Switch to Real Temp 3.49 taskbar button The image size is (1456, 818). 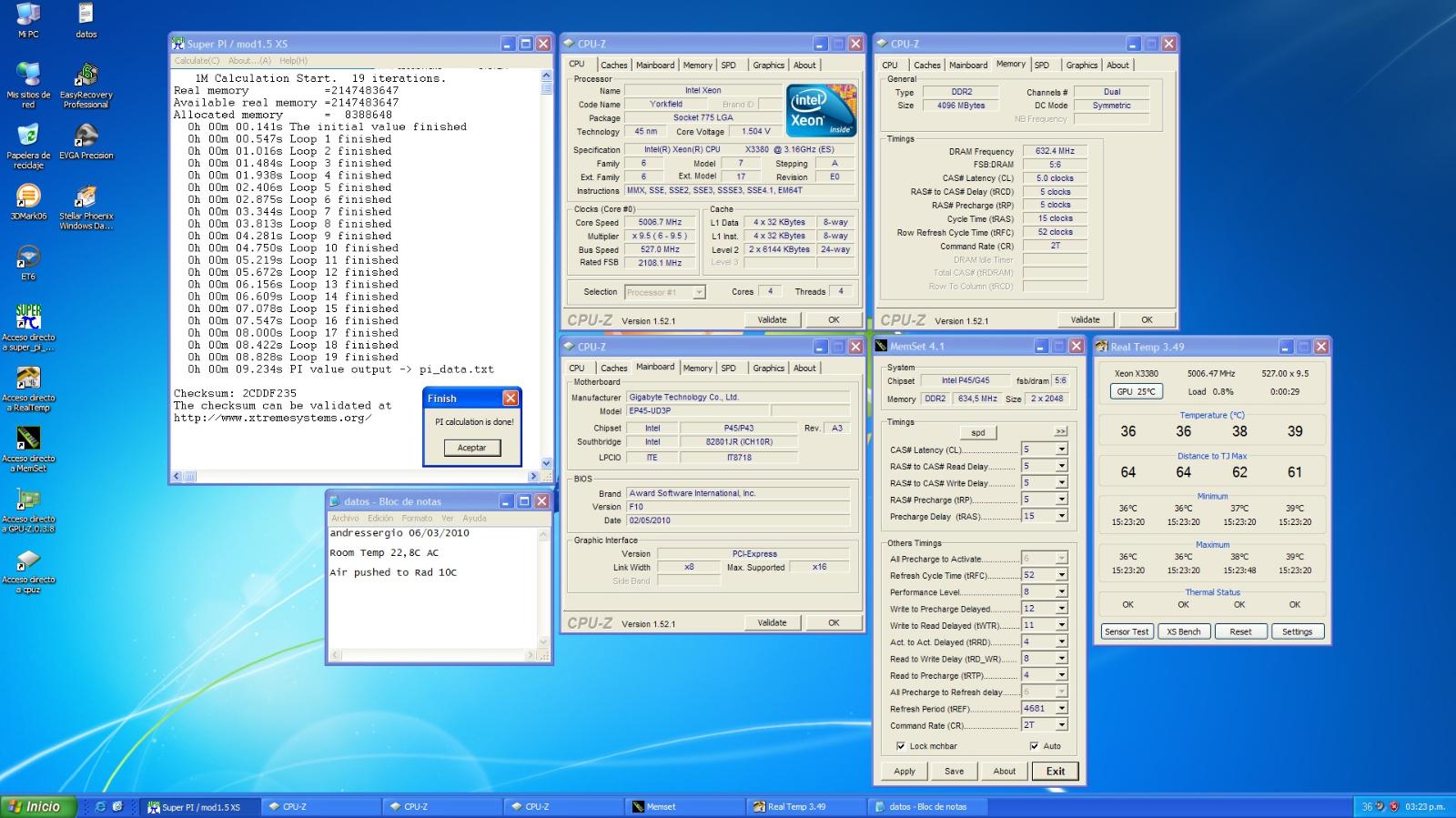click(805, 806)
